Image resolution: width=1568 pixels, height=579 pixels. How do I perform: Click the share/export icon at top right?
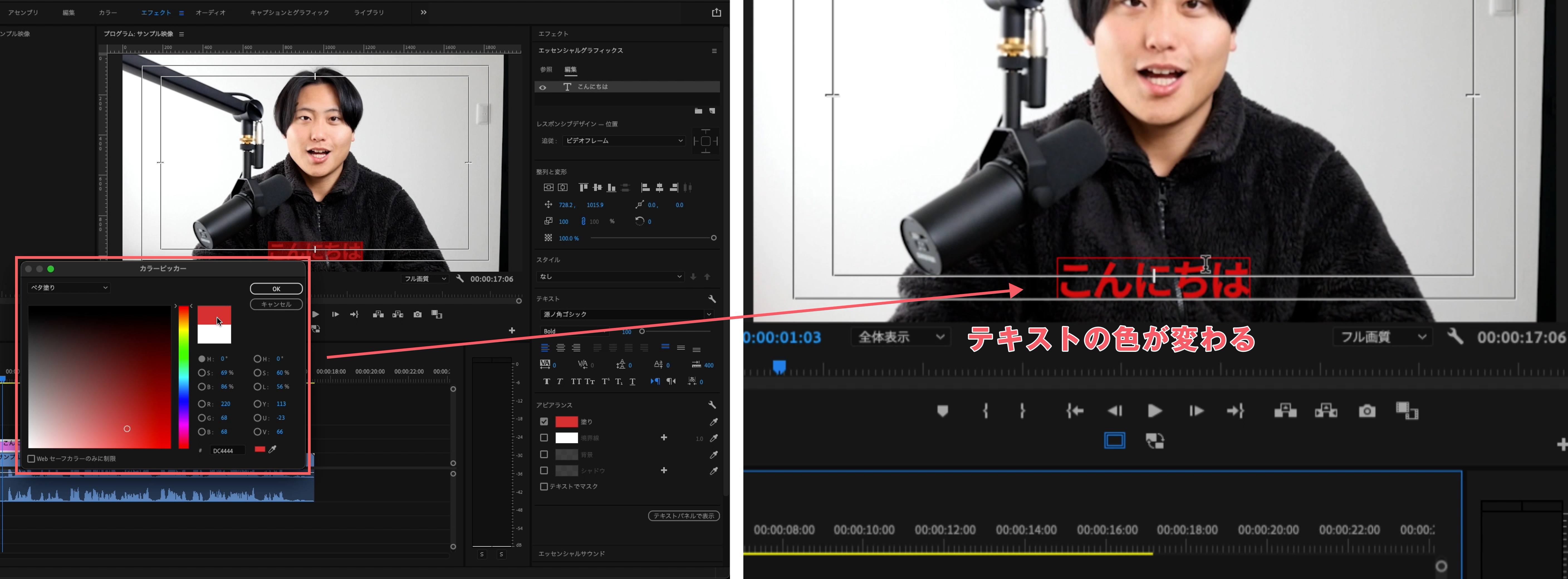[716, 12]
